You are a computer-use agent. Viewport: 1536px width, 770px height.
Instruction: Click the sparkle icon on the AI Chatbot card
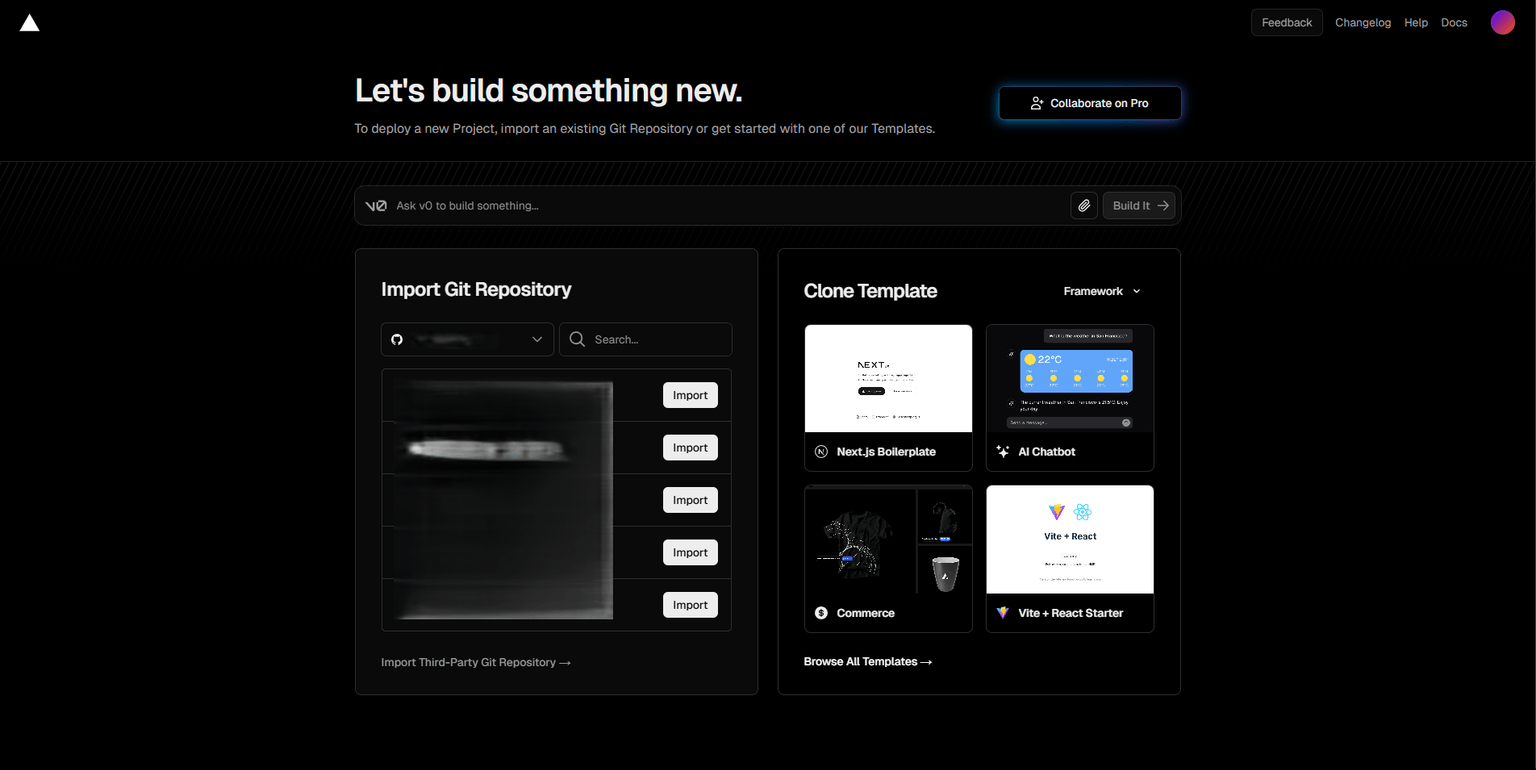tap(1002, 451)
